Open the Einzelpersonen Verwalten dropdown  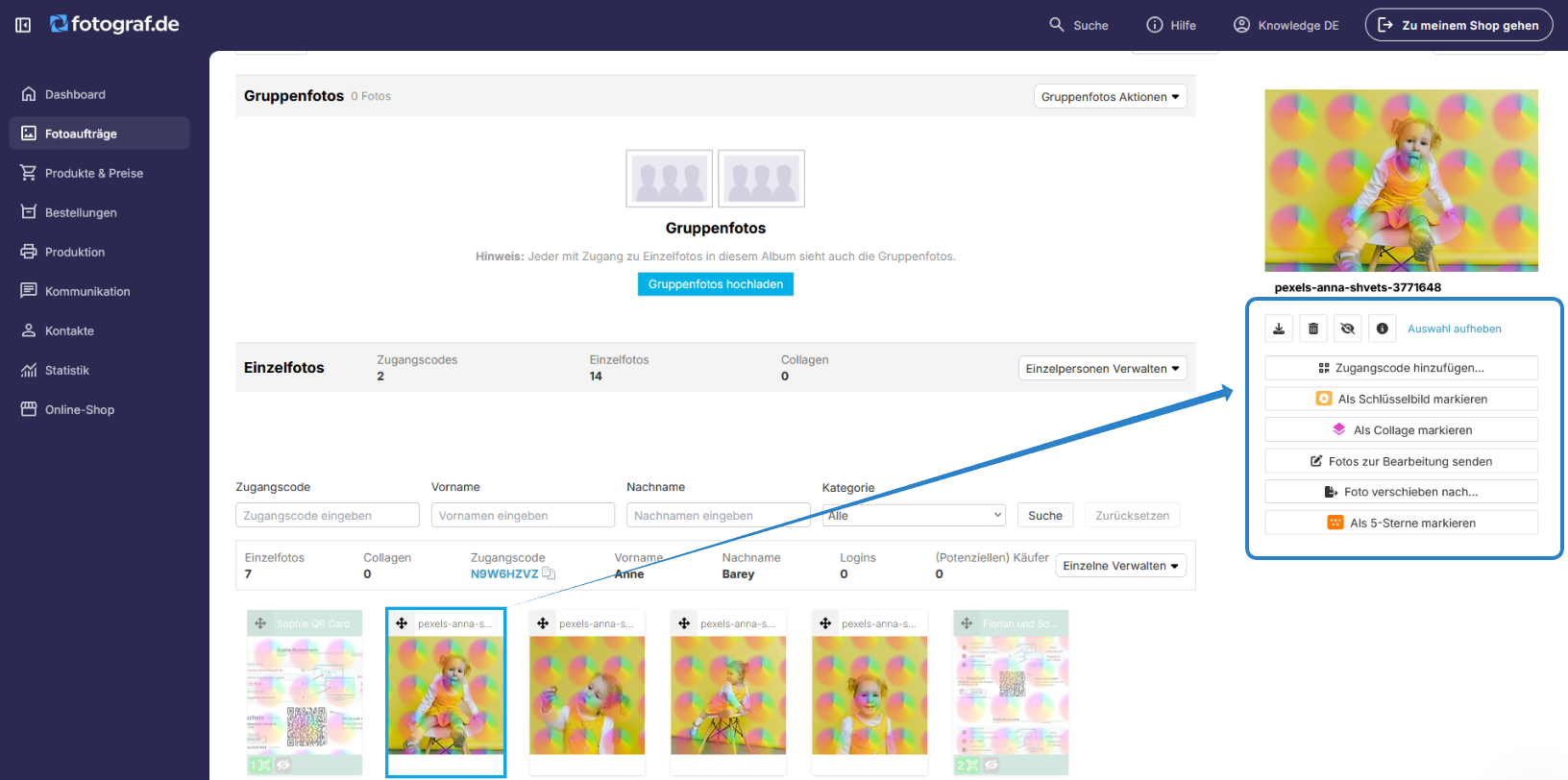point(1103,369)
